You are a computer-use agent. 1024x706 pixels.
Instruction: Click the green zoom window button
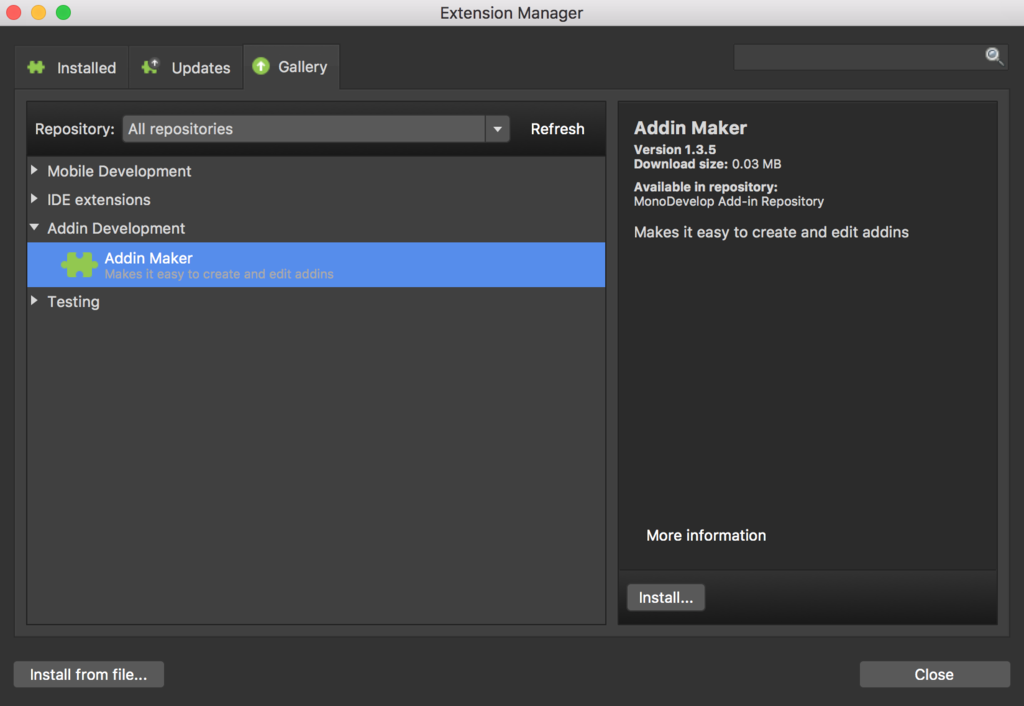pos(63,12)
